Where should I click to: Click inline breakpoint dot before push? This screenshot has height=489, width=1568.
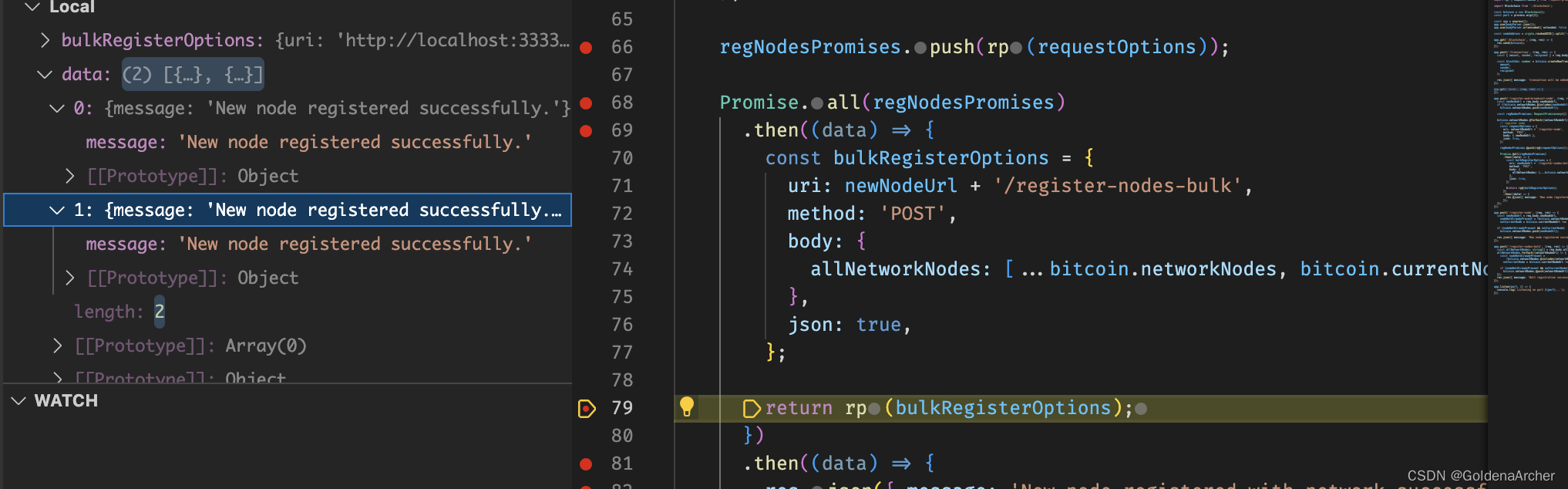[x=920, y=49]
